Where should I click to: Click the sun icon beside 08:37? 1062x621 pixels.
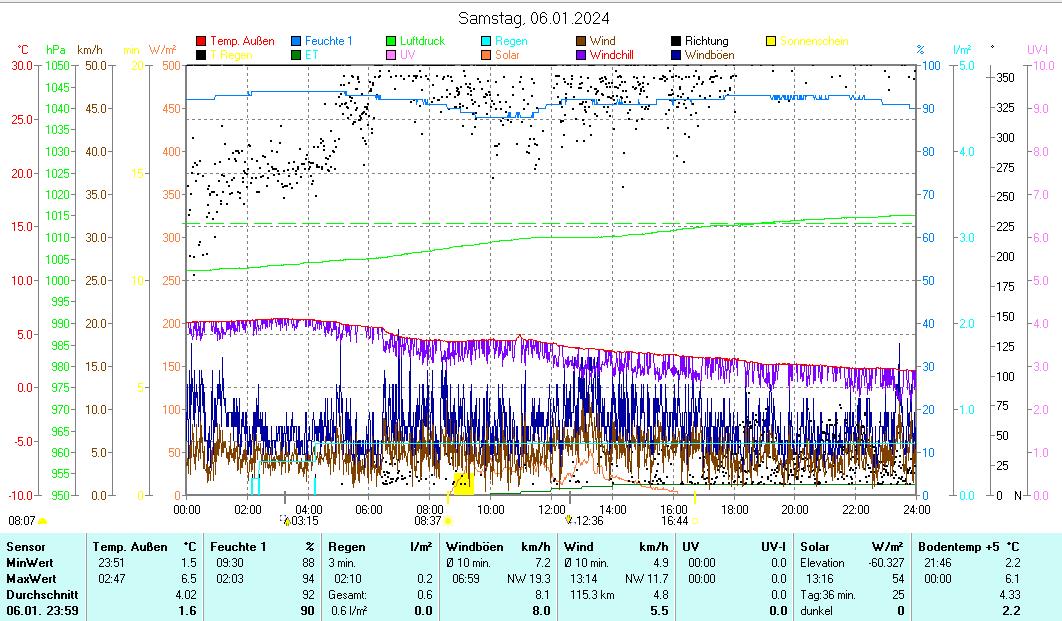[x=449, y=521]
